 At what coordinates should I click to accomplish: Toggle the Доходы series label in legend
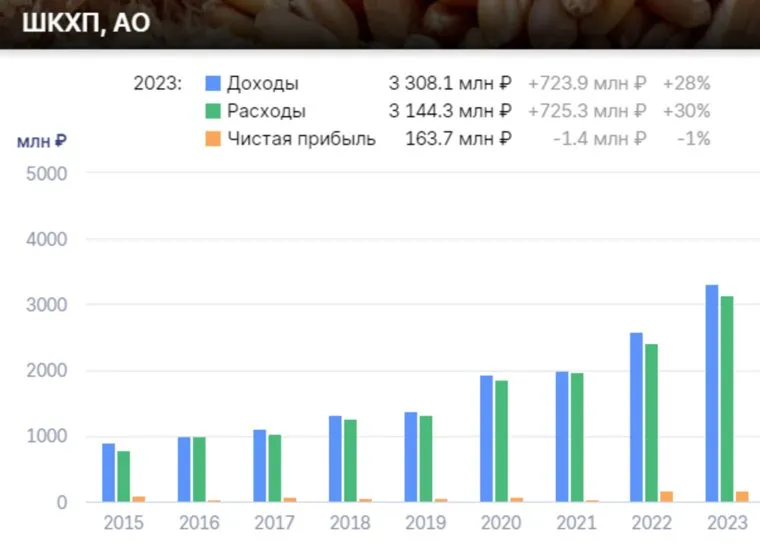click(x=262, y=84)
